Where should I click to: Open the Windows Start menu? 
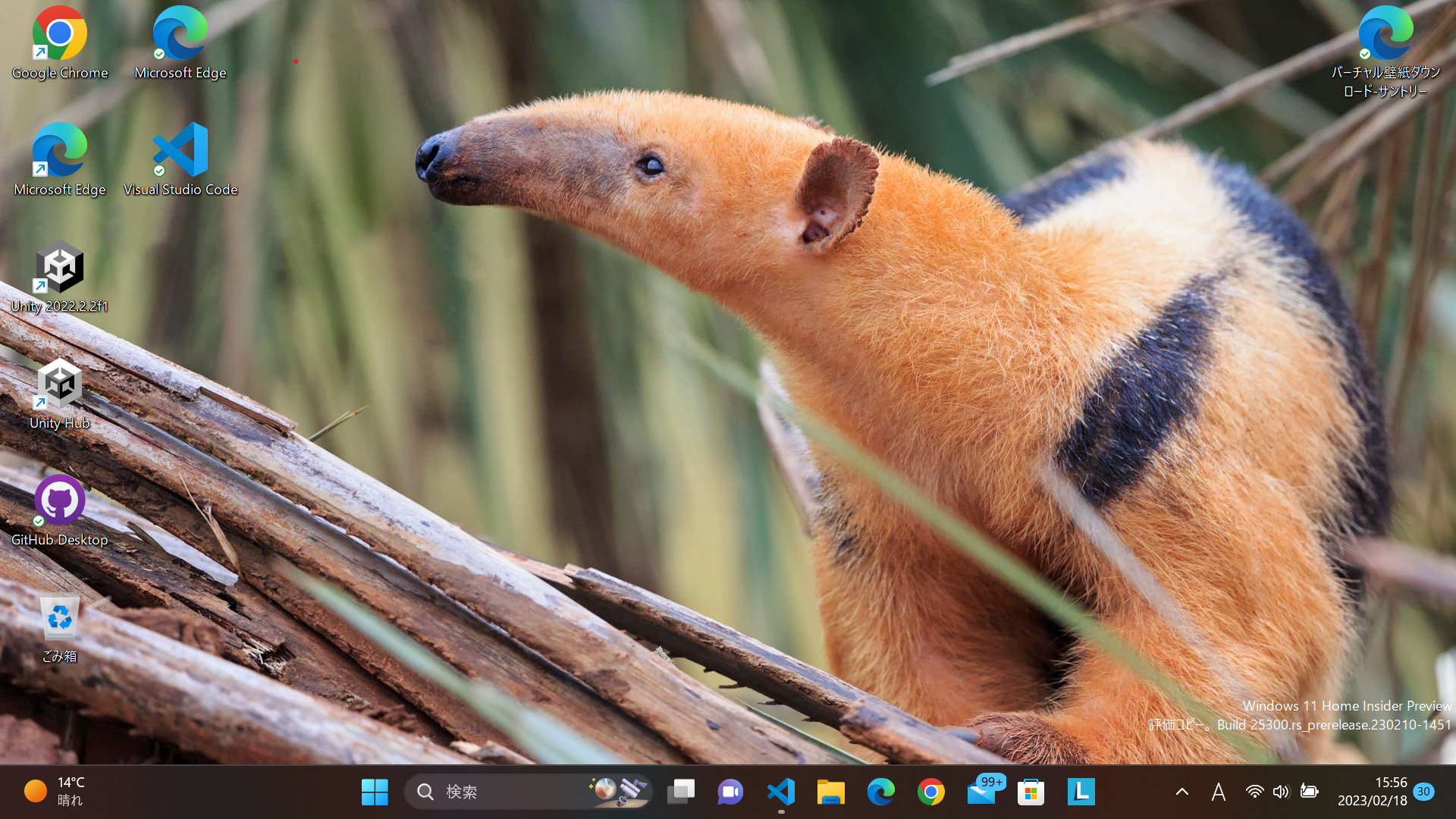coord(375,792)
